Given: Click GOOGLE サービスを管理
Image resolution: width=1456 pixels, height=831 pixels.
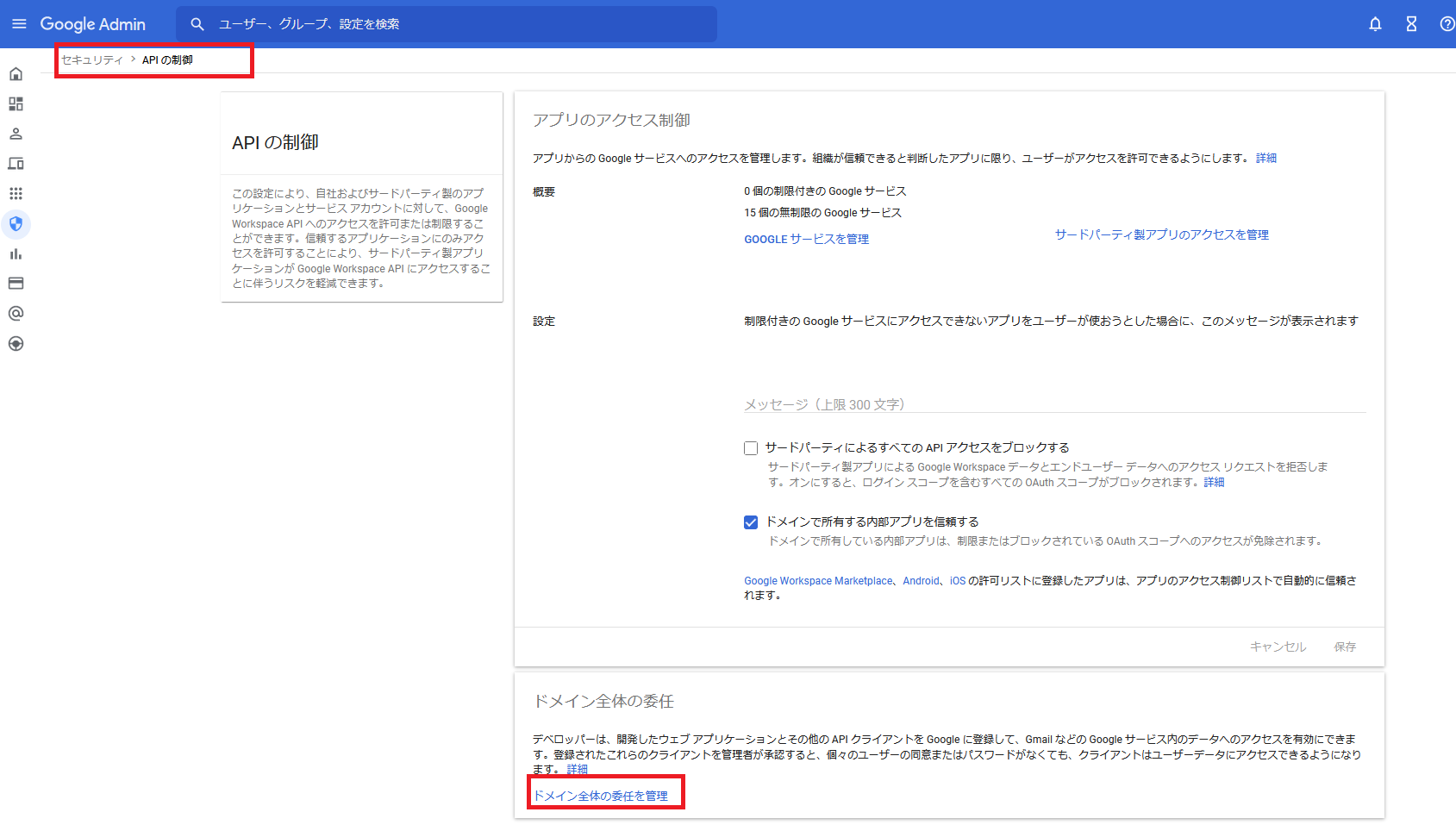Looking at the screenshot, I should click(x=806, y=240).
